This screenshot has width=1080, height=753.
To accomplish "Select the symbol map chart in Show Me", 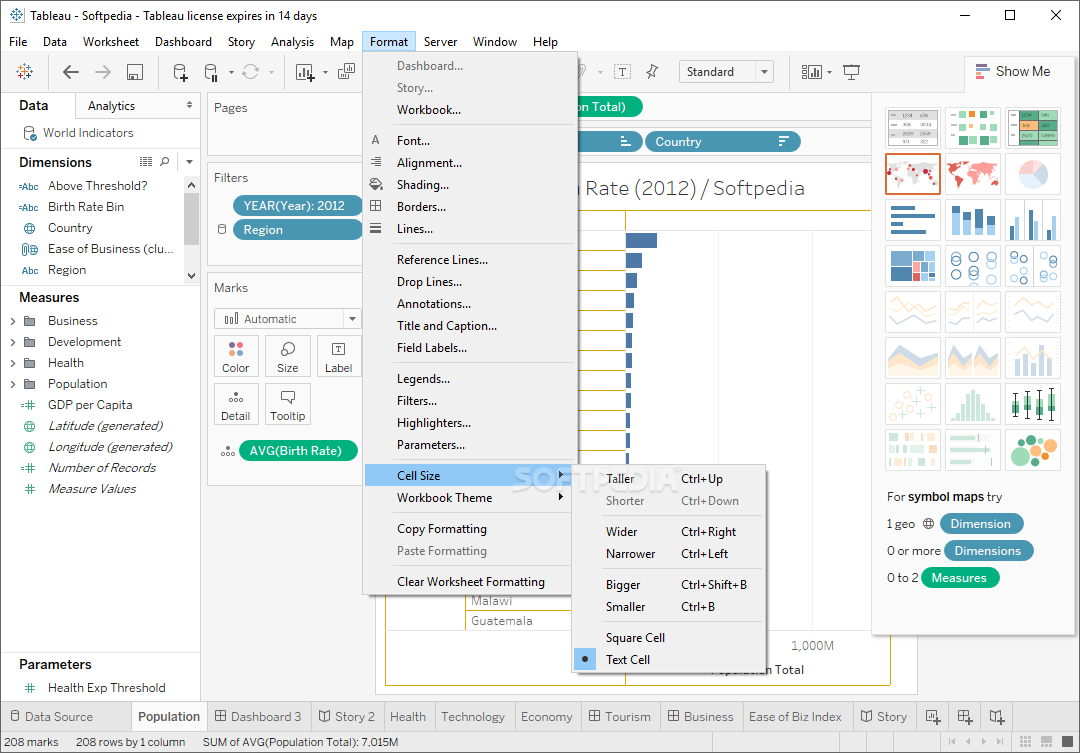I will 913,174.
